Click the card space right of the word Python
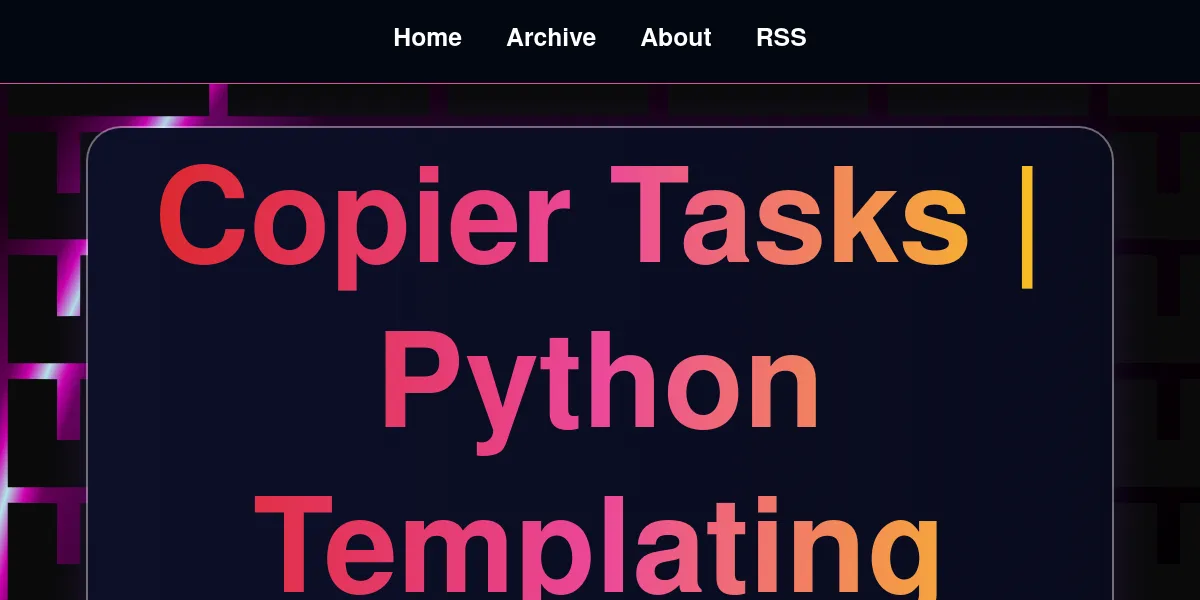This screenshot has height=600, width=1200. point(960,385)
